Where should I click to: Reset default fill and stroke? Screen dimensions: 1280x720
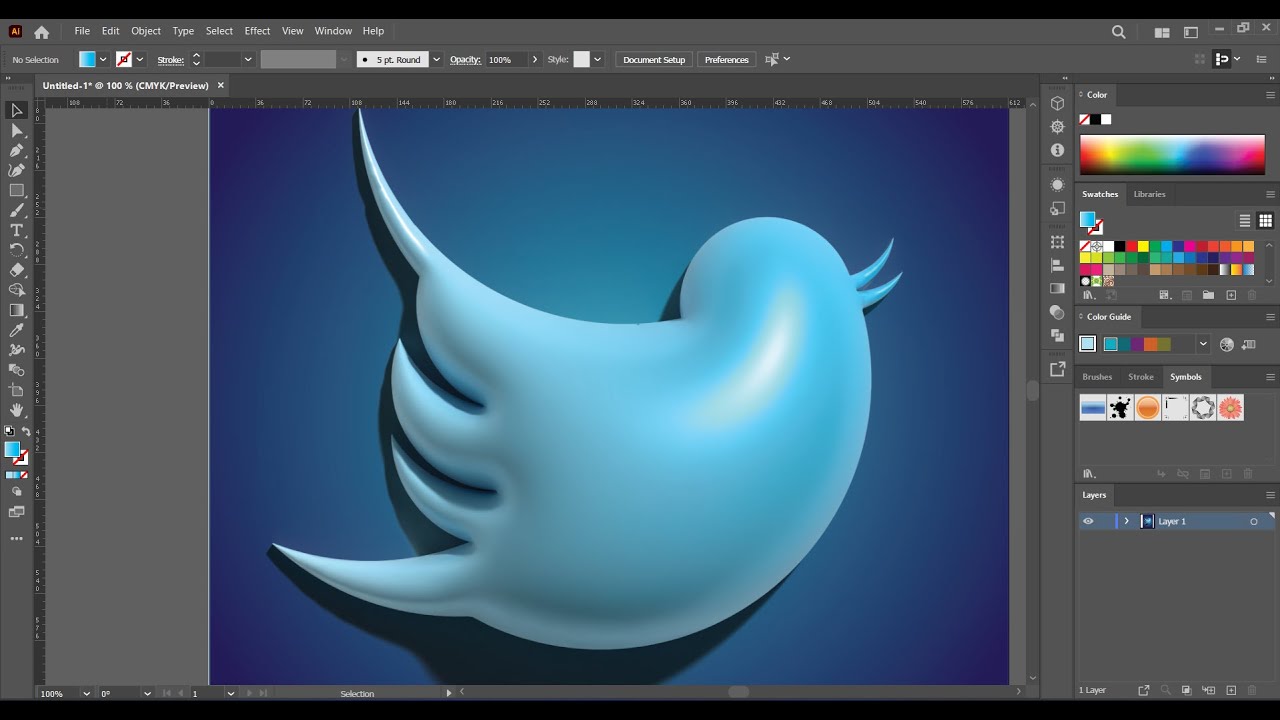tap(10, 432)
